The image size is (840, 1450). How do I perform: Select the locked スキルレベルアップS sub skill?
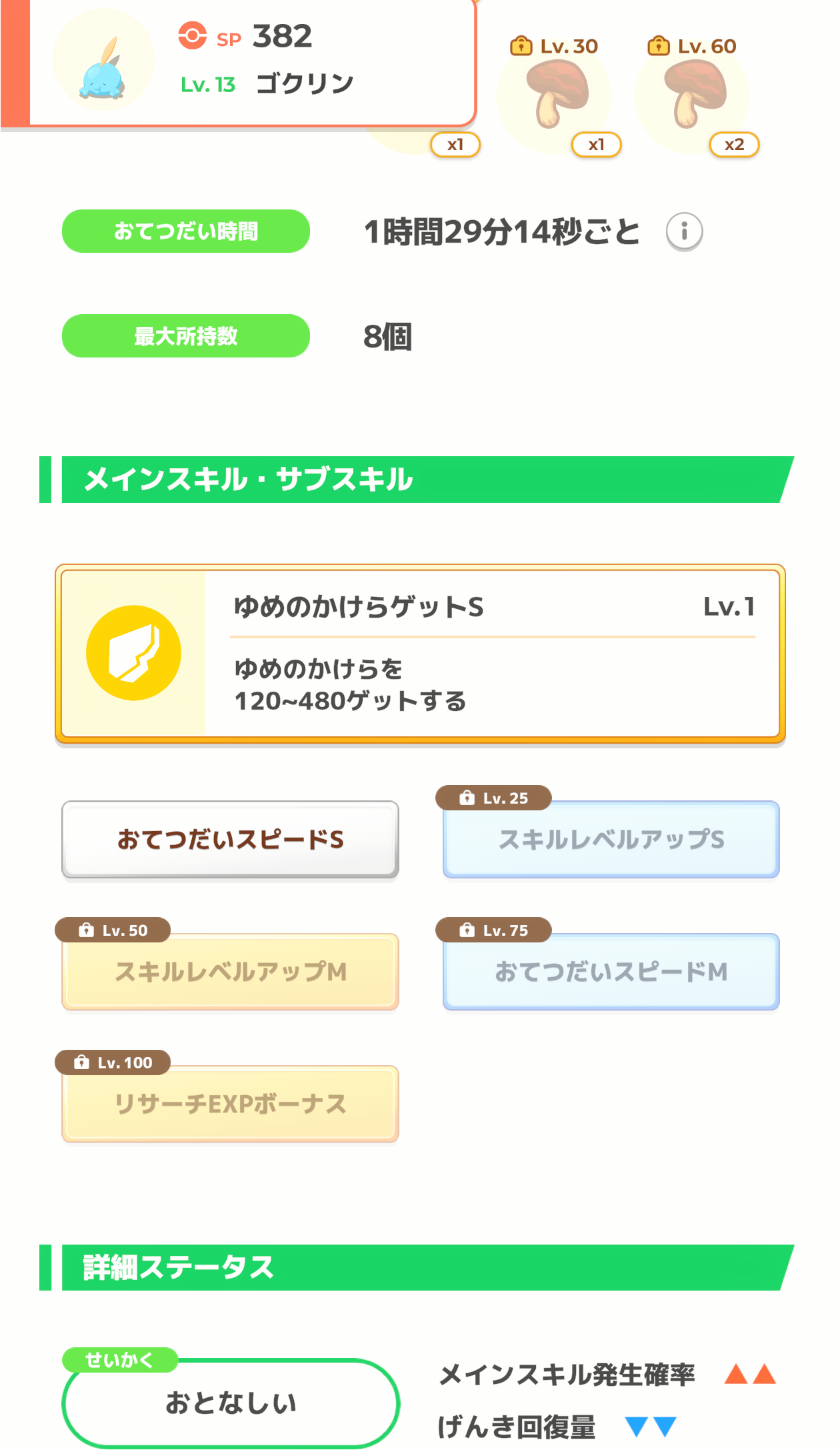click(x=611, y=839)
